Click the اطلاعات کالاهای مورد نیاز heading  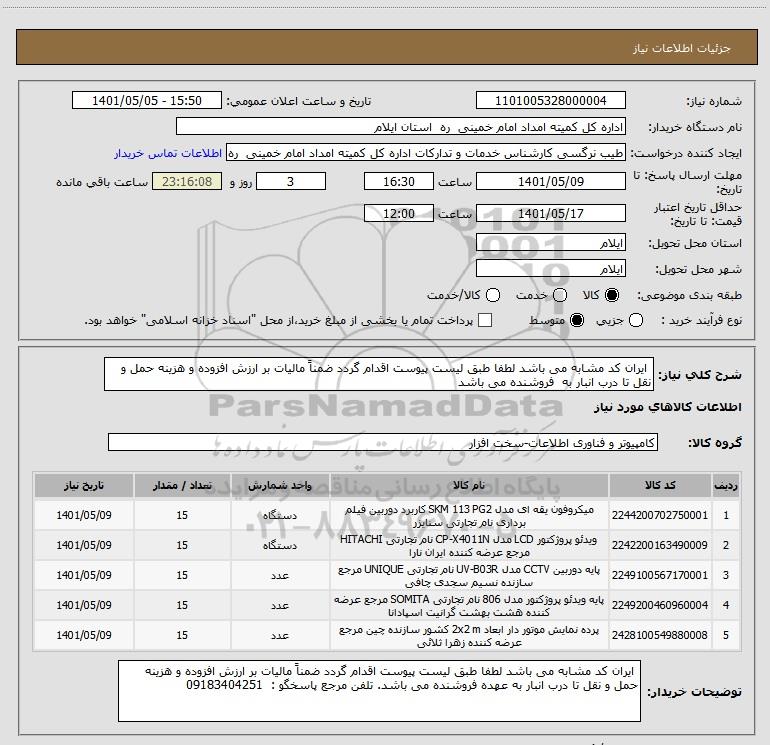coord(667,407)
